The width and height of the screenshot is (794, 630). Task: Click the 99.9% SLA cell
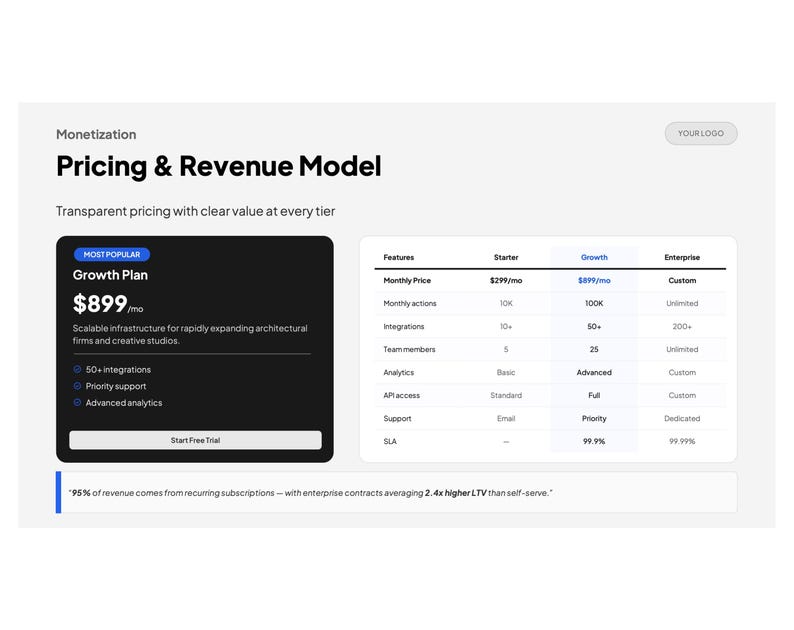pos(594,442)
